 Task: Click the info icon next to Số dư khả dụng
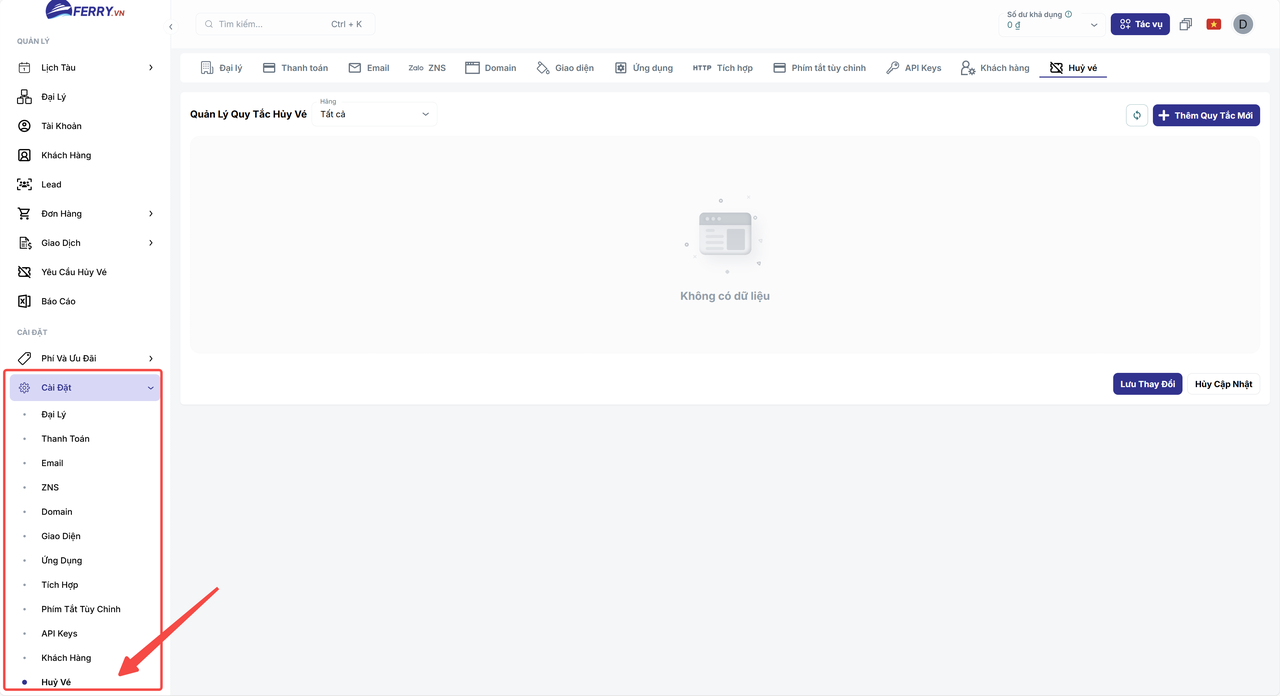pos(1069,14)
